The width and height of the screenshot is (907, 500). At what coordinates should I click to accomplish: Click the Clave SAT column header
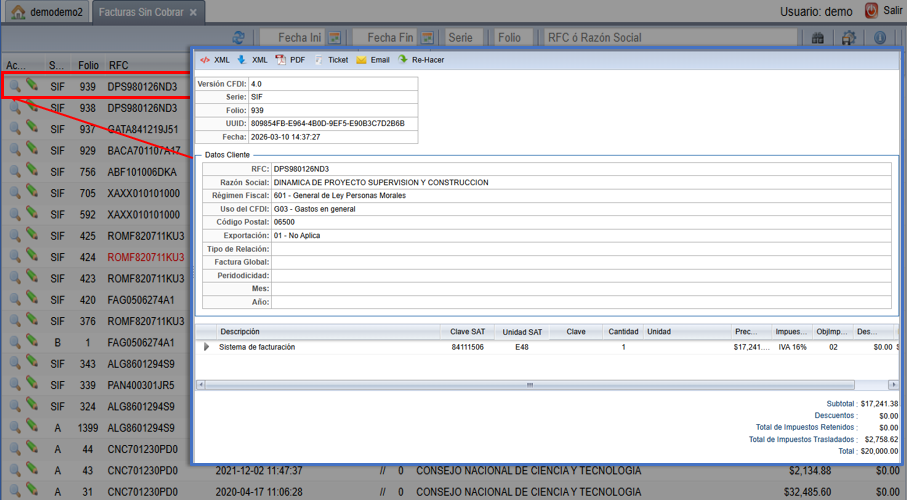[467, 332]
